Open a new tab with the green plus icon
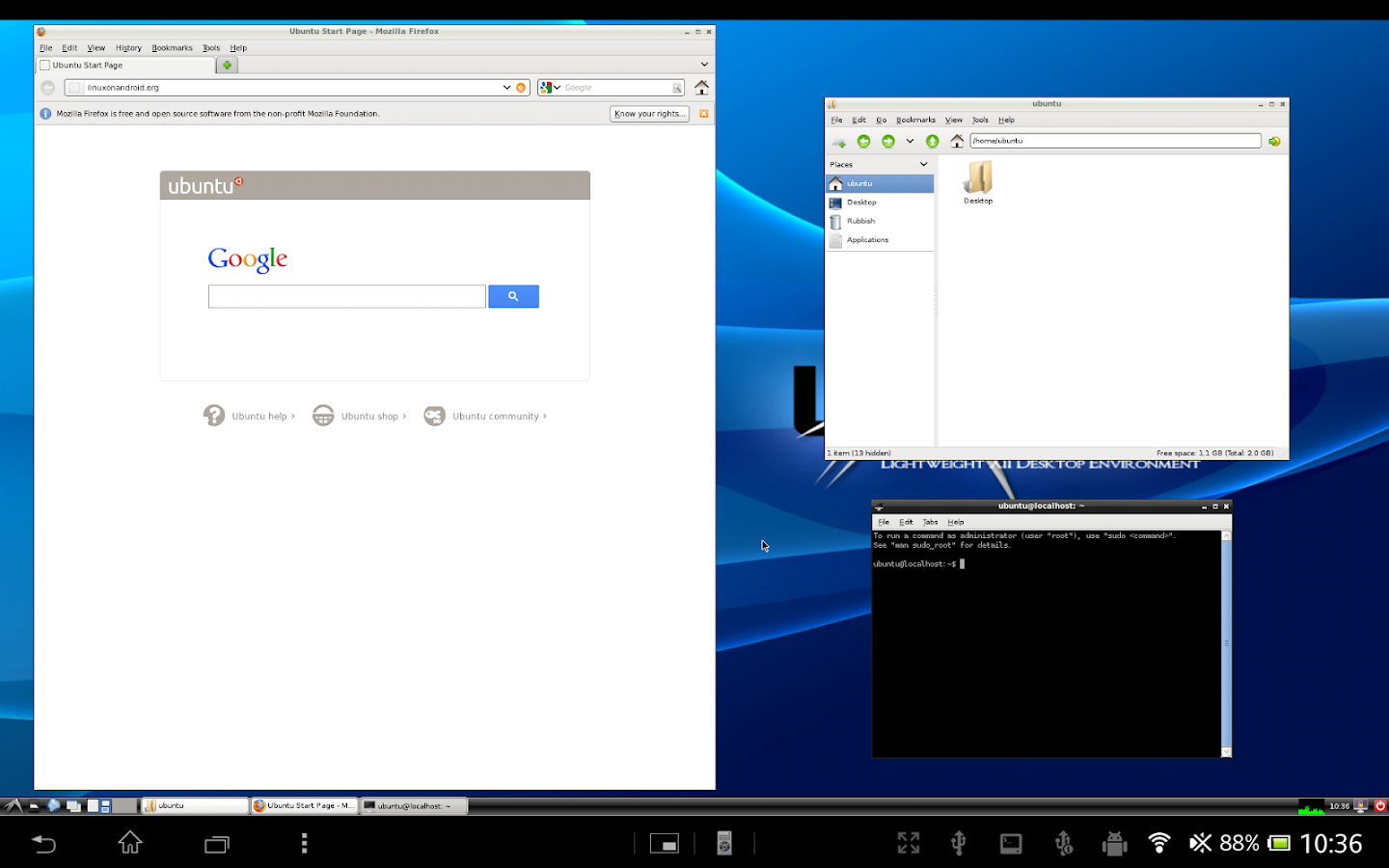 226,65
